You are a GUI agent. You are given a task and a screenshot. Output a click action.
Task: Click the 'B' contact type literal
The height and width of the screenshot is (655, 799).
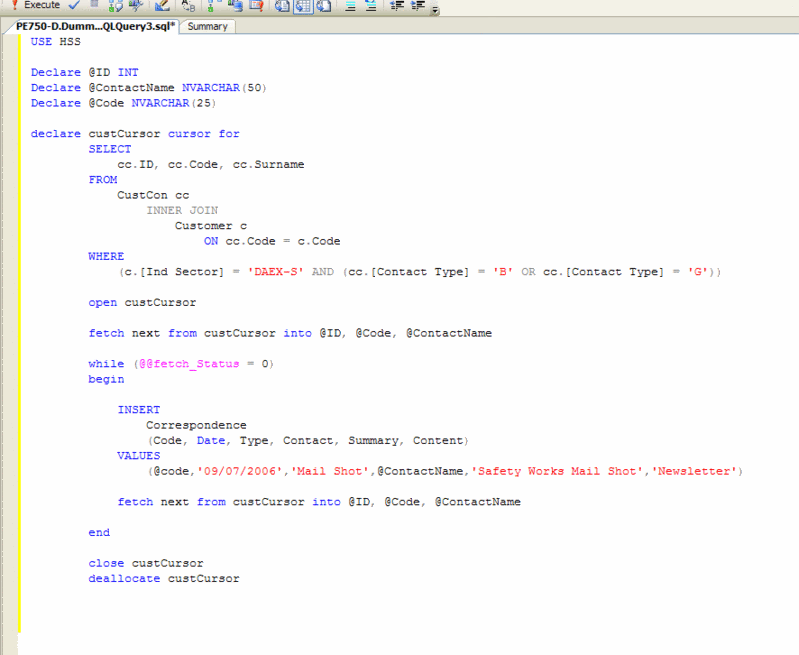[x=502, y=272]
